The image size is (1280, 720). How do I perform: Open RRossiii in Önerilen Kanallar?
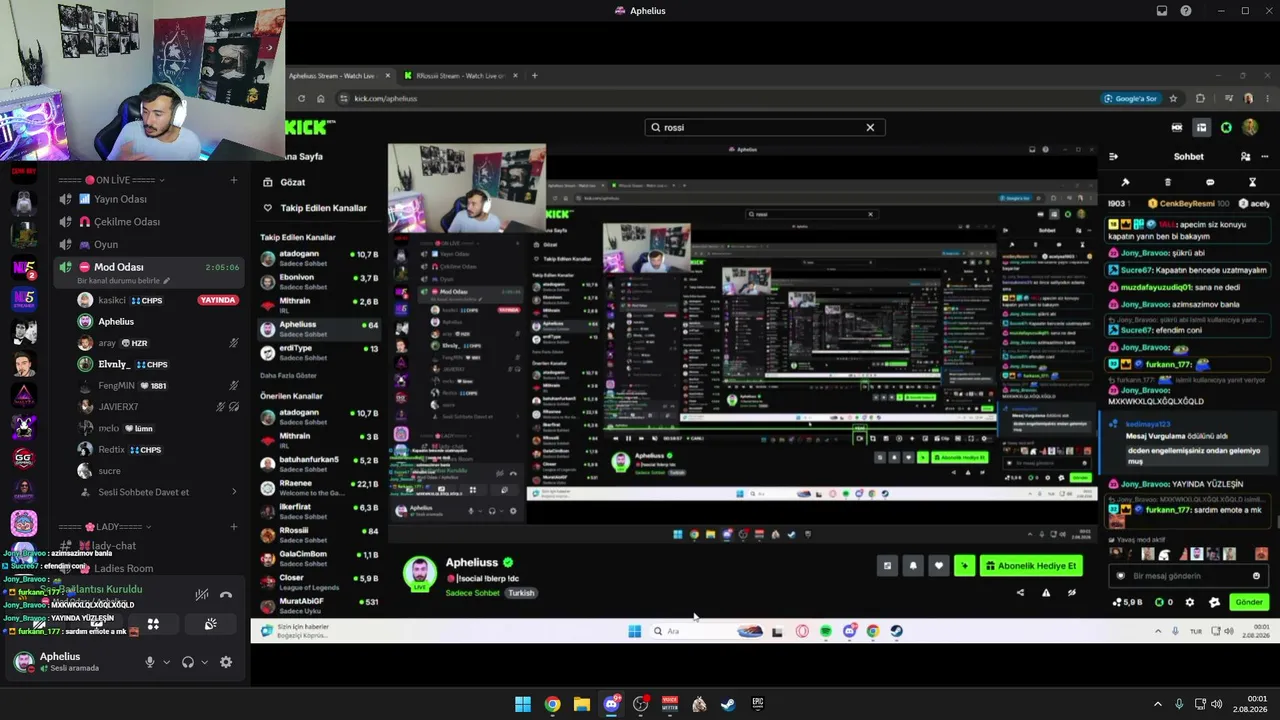(x=320, y=534)
